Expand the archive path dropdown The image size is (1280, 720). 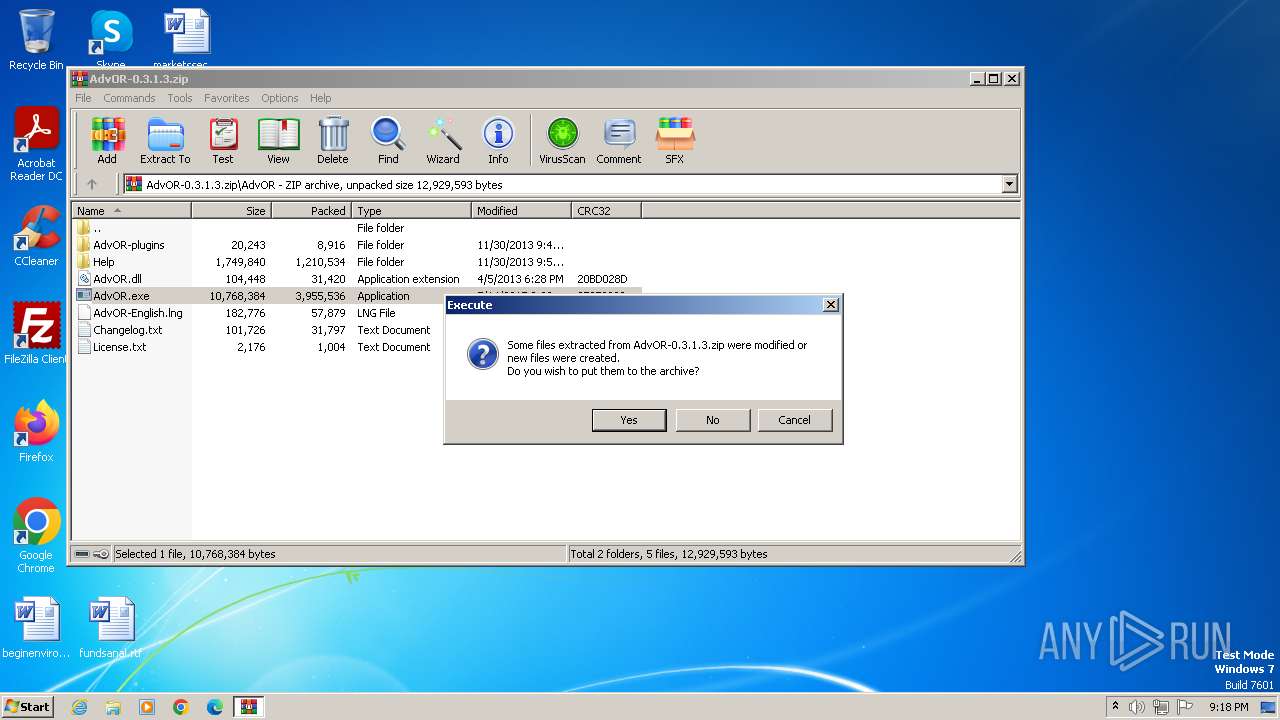[x=1009, y=184]
